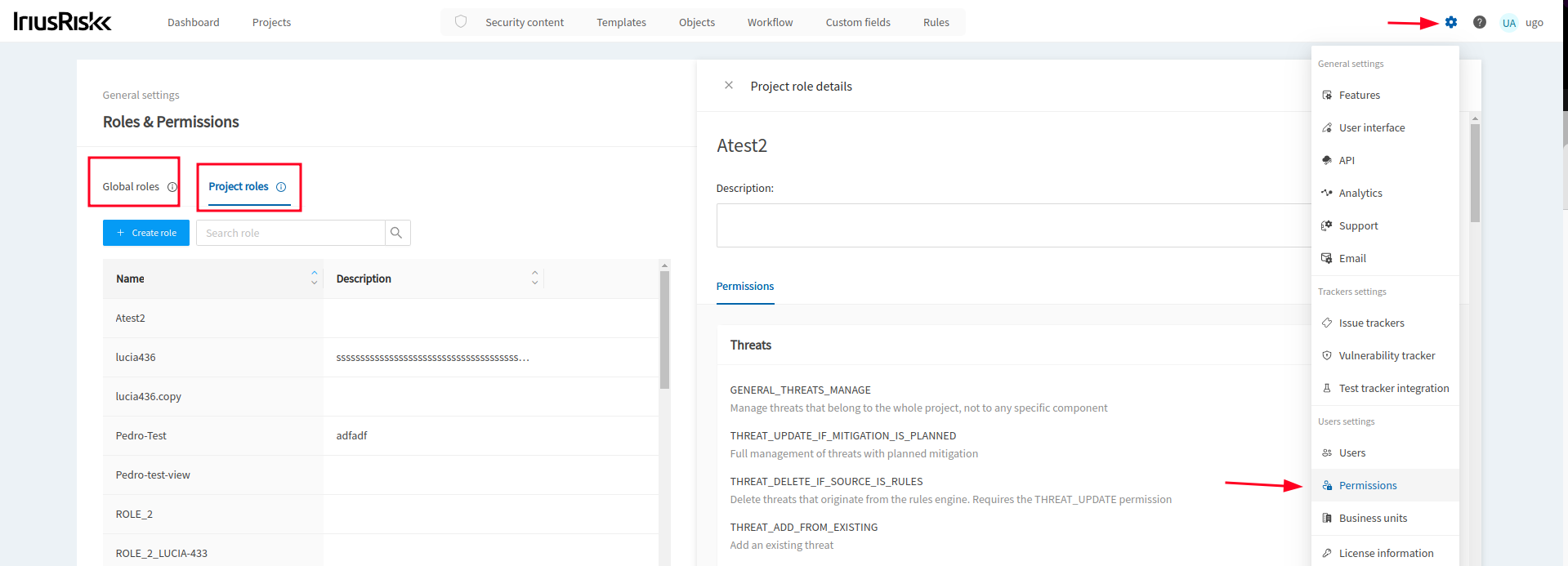Sort roles by Name column arrows
The image size is (1568, 566).
[315, 279]
